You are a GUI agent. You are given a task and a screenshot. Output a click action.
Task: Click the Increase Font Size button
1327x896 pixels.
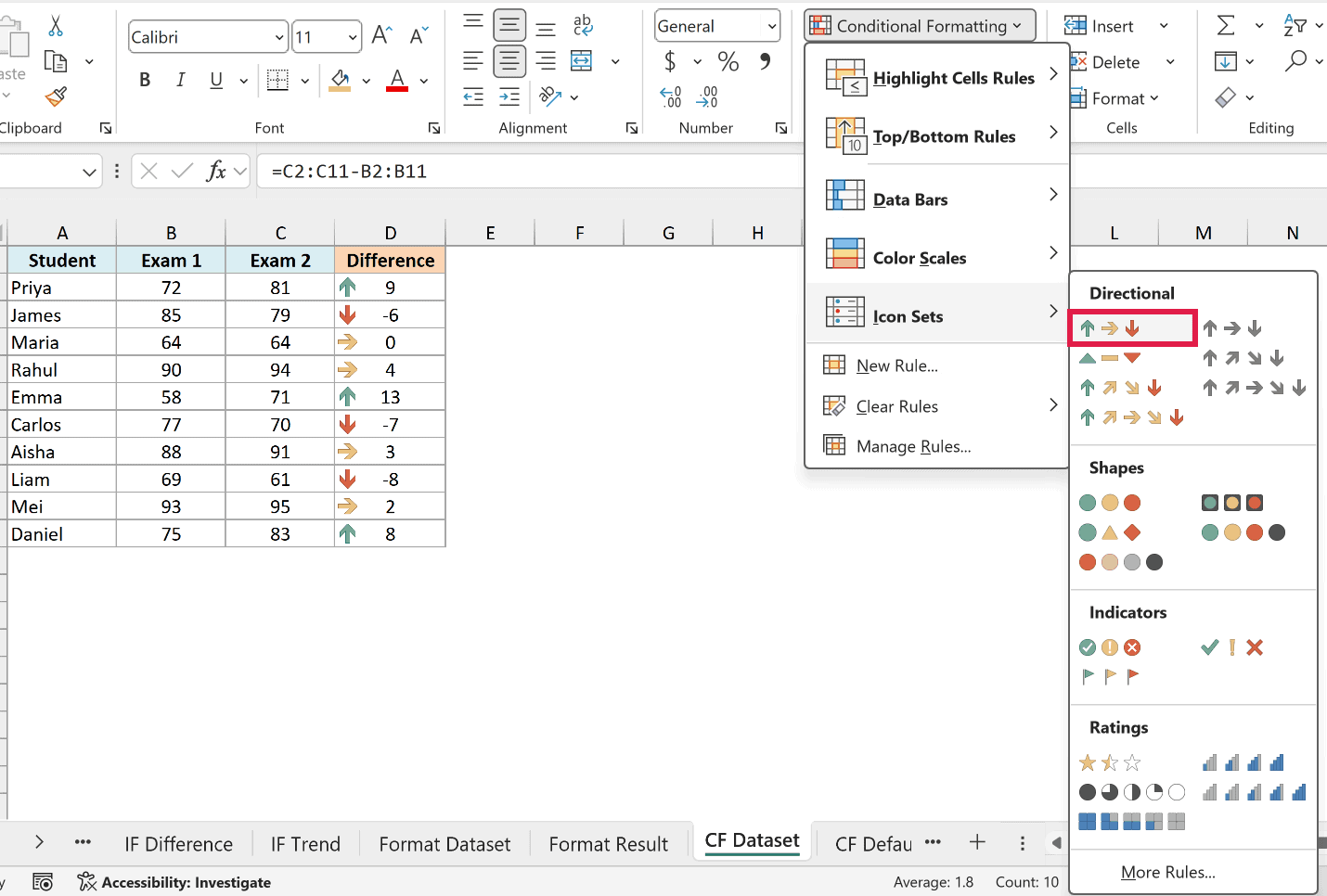point(381,36)
